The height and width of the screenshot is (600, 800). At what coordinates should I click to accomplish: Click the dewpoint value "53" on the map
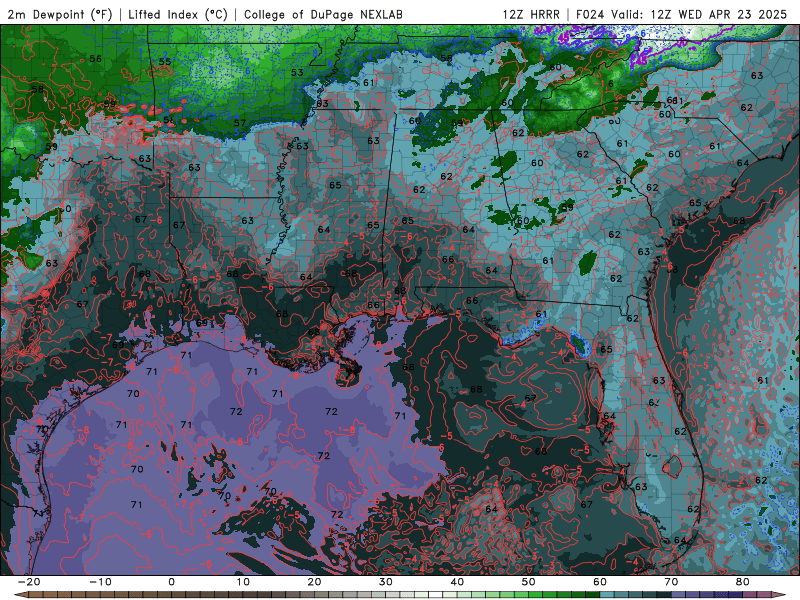[x=297, y=73]
